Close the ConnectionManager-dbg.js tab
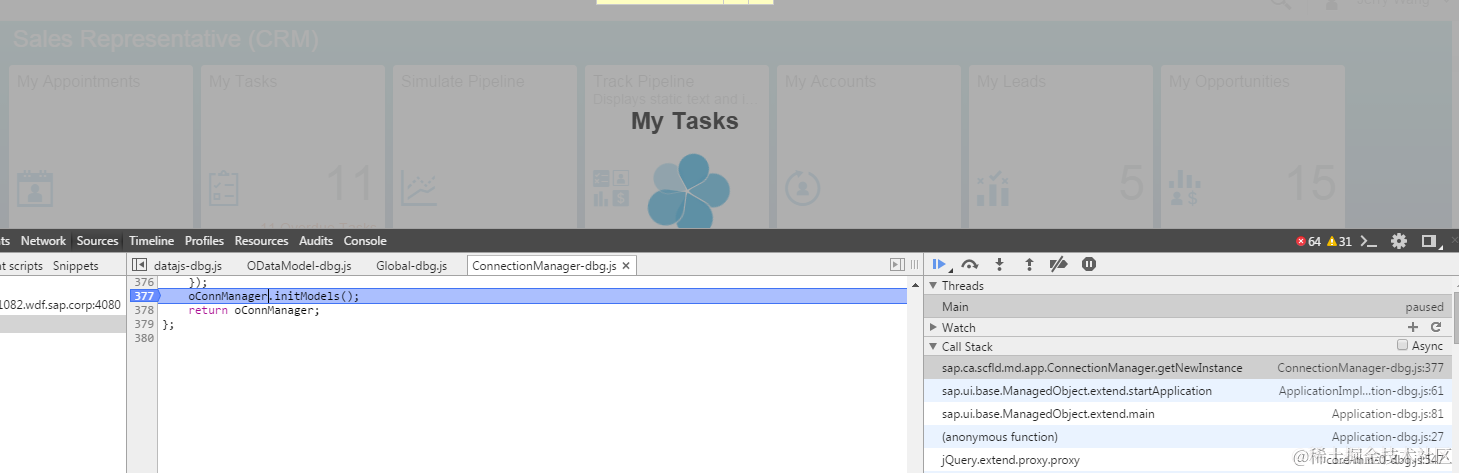The image size is (1459, 473). point(626,266)
